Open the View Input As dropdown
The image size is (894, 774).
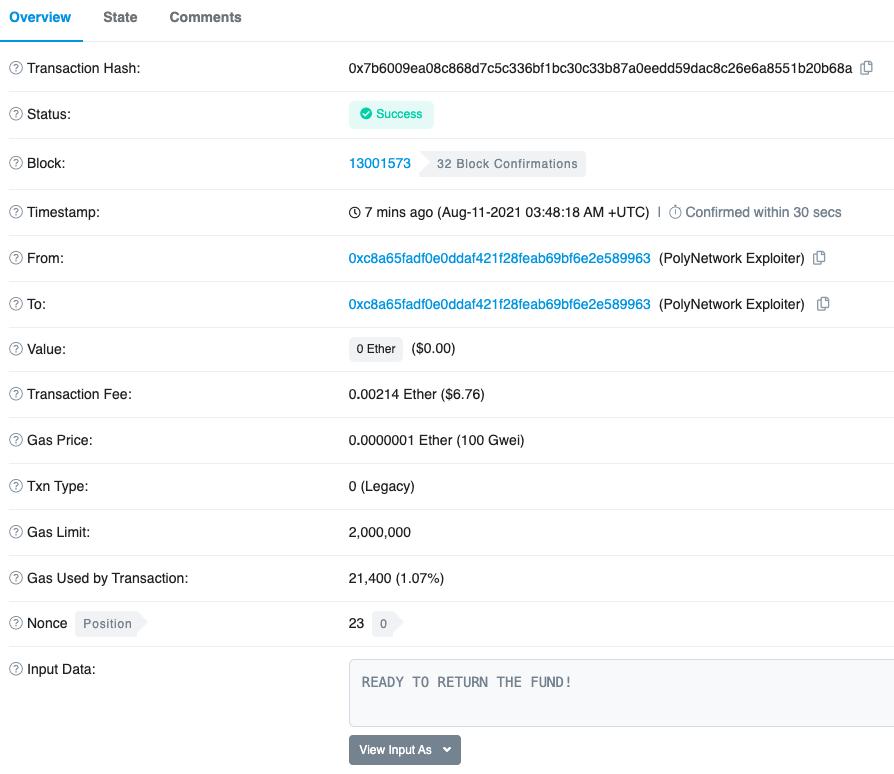tap(404, 750)
